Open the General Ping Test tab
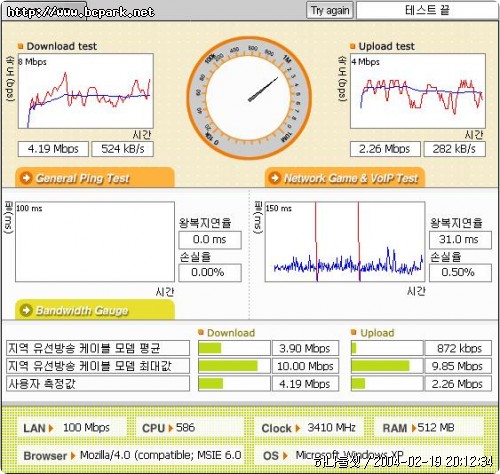Image resolution: width=500 pixels, height=474 pixels. (x=95, y=178)
